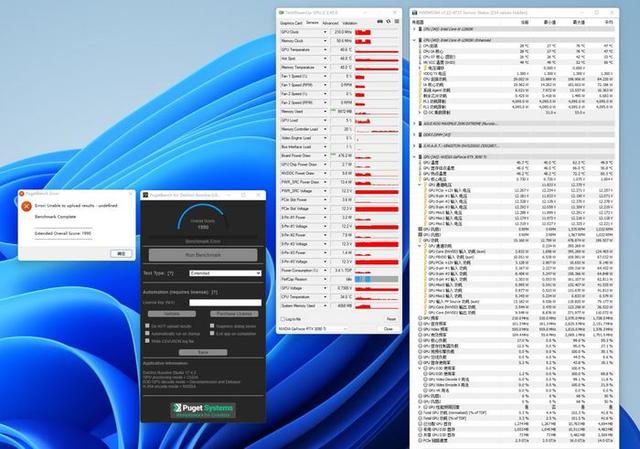
Task: Click the GPU-Z title bar app icon
Action: pyautogui.click(x=281, y=13)
